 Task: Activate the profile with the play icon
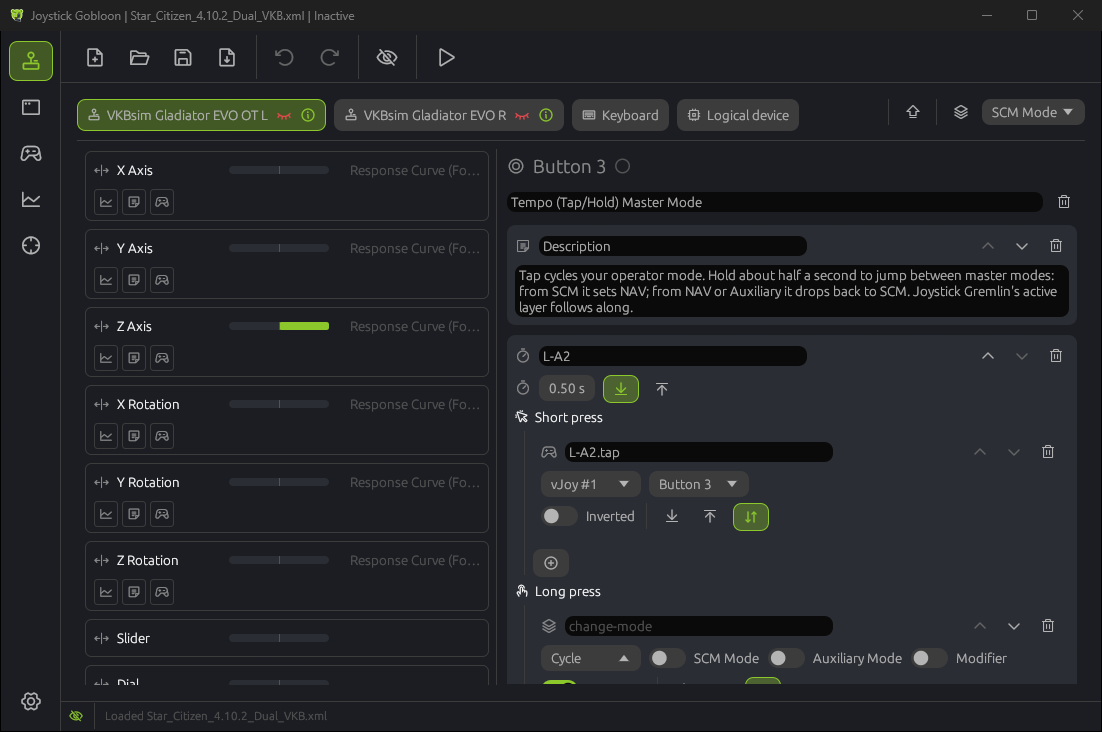click(446, 58)
